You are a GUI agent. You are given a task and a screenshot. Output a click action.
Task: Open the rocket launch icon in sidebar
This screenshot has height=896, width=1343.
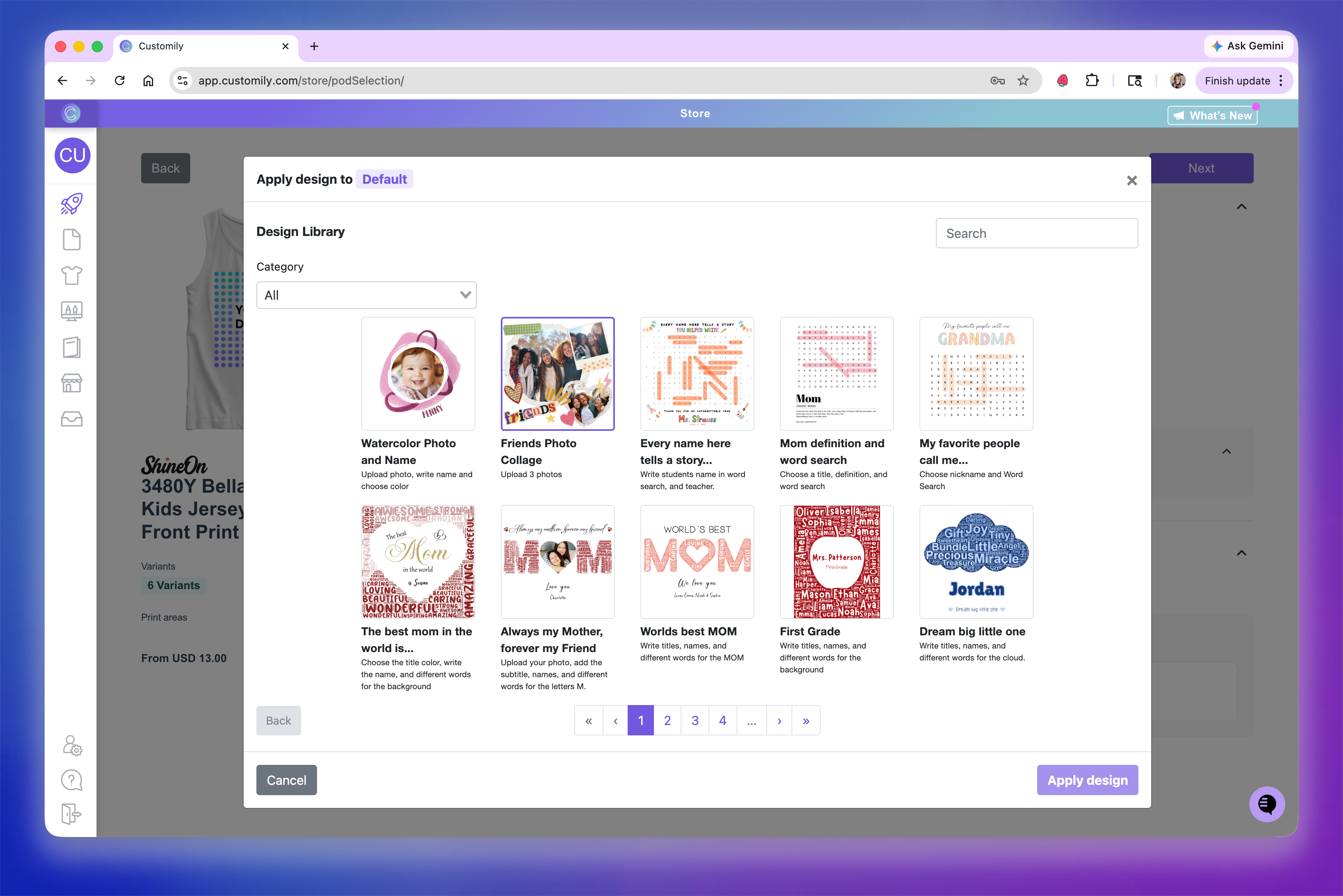point(71,204)
